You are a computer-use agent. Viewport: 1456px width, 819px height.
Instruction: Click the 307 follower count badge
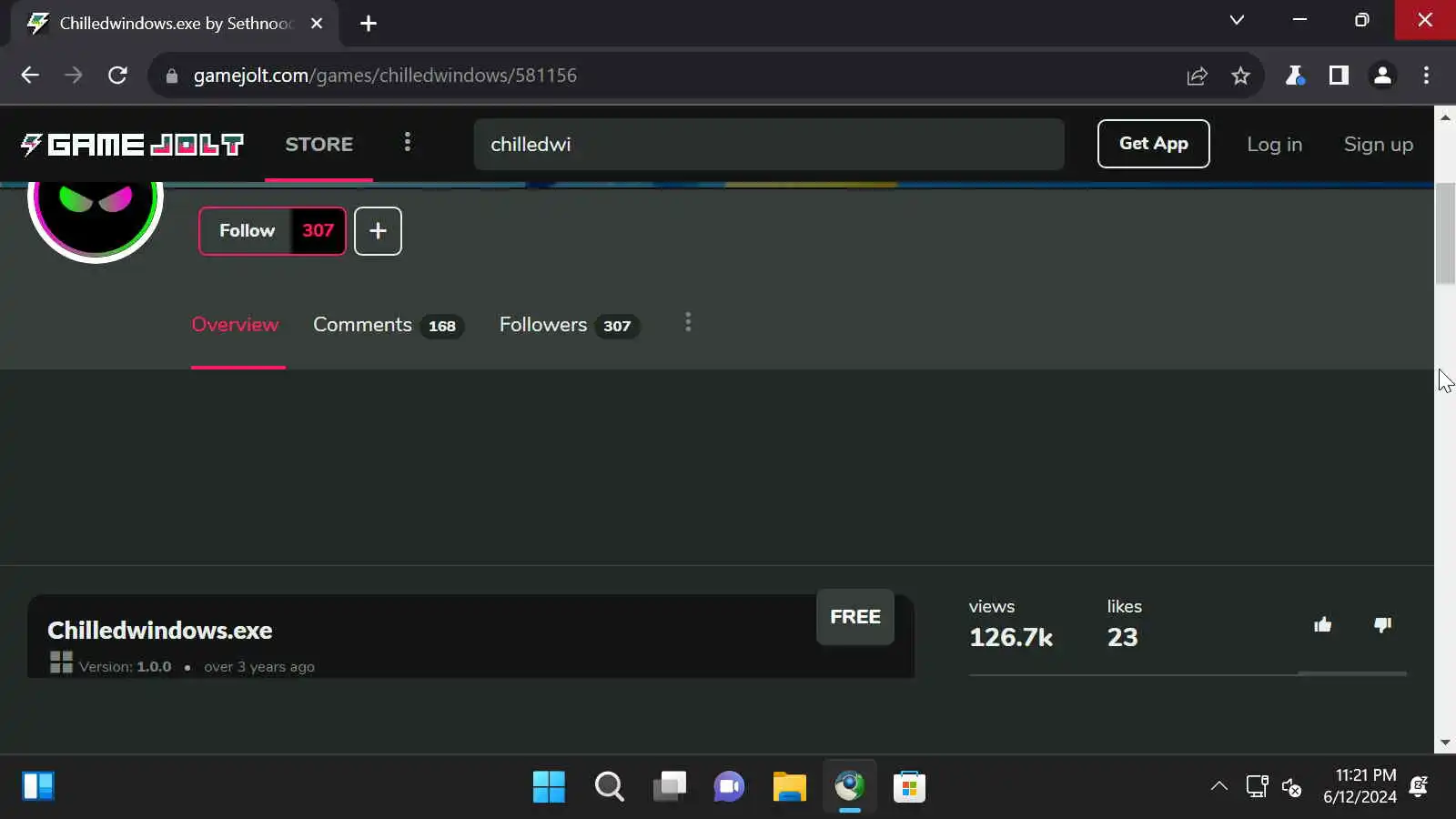[x=318, y=231]
